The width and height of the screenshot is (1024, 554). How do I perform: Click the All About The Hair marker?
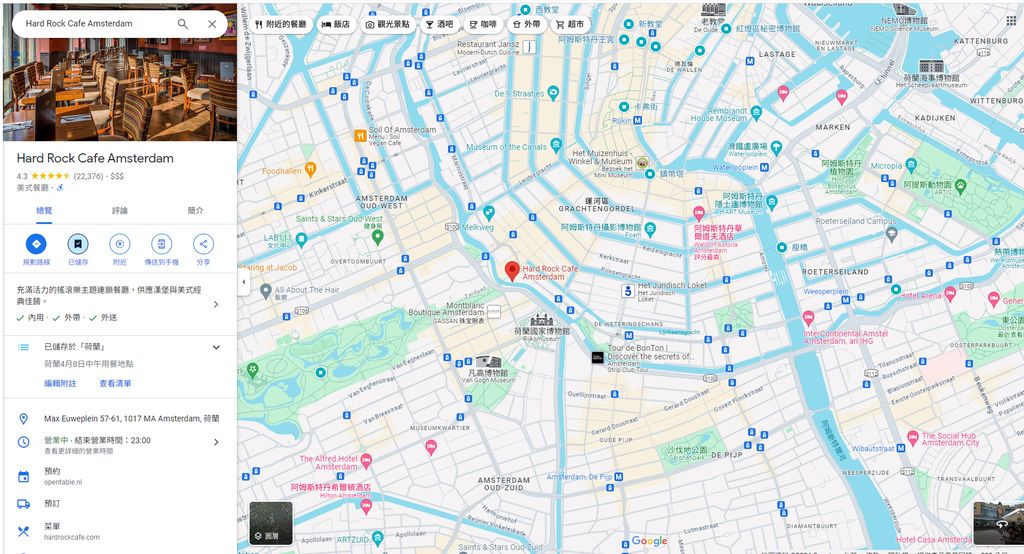[x=265, y=291]
